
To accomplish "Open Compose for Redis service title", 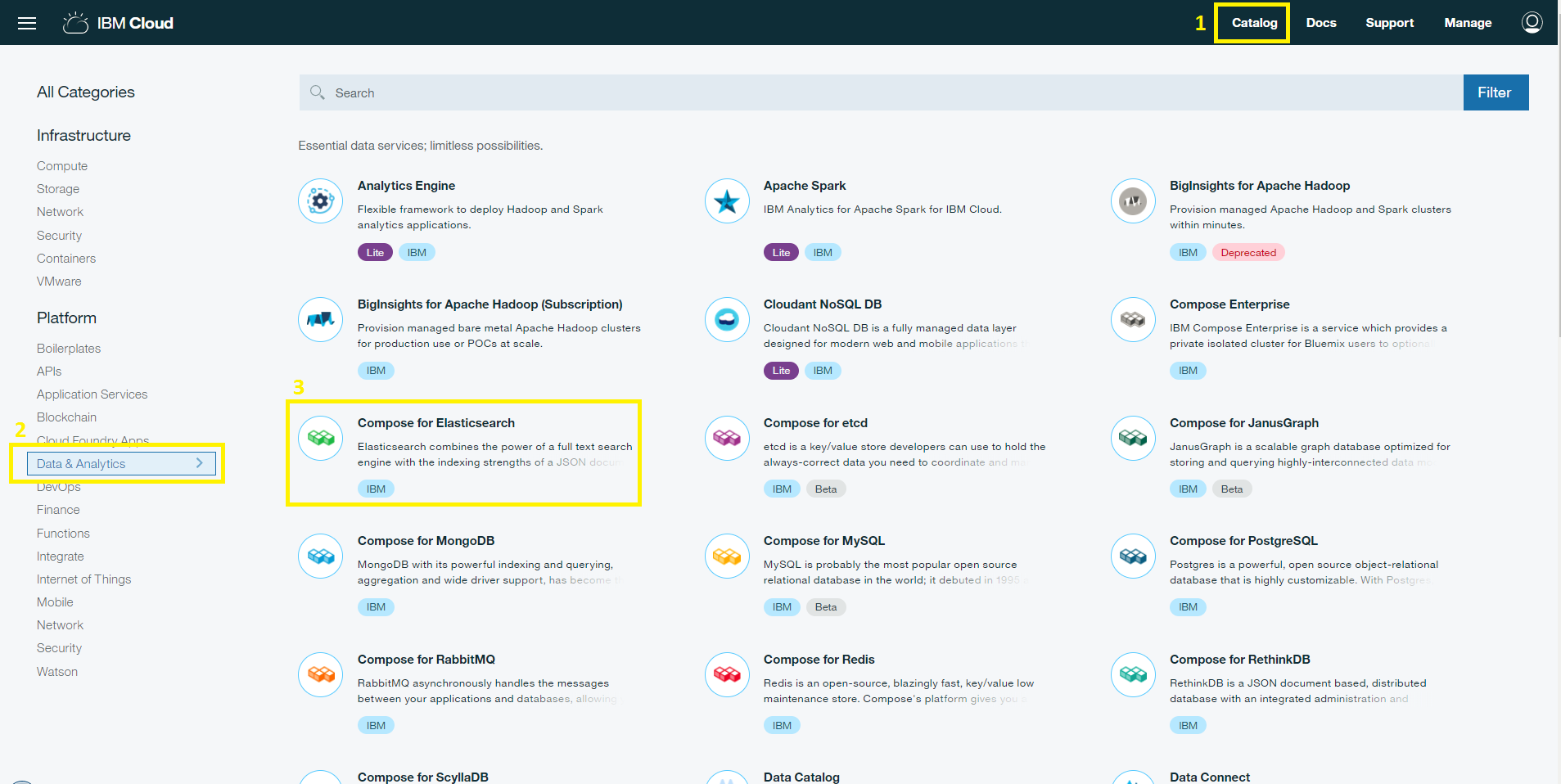I will point(819,660).
